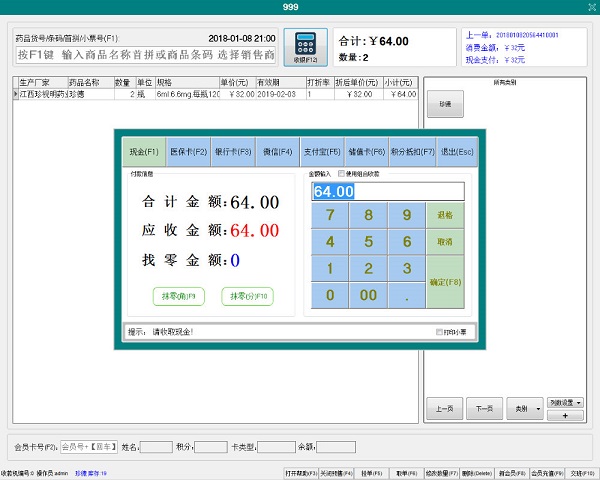Tap the 00 keypad key
600x480 pixels.
click(x=368, y=296)
